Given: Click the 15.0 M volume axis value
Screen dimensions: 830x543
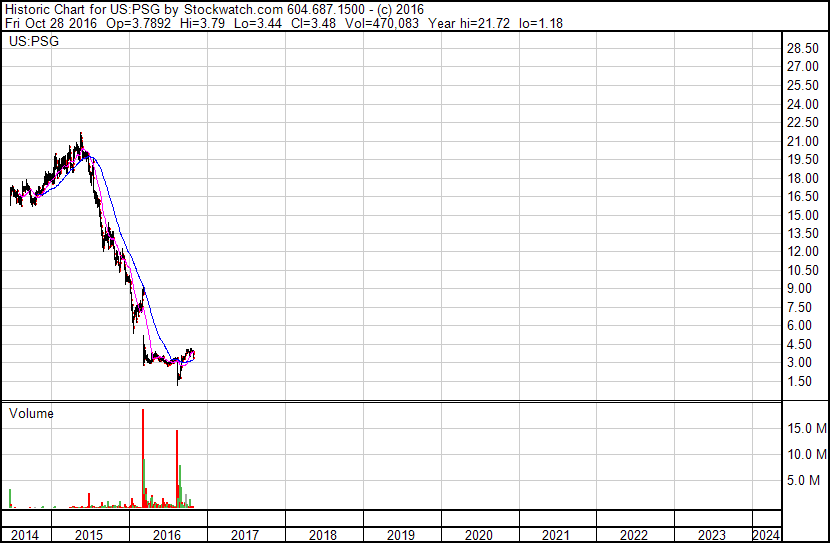Looking at the screenshot, I should tap(807, 428).
